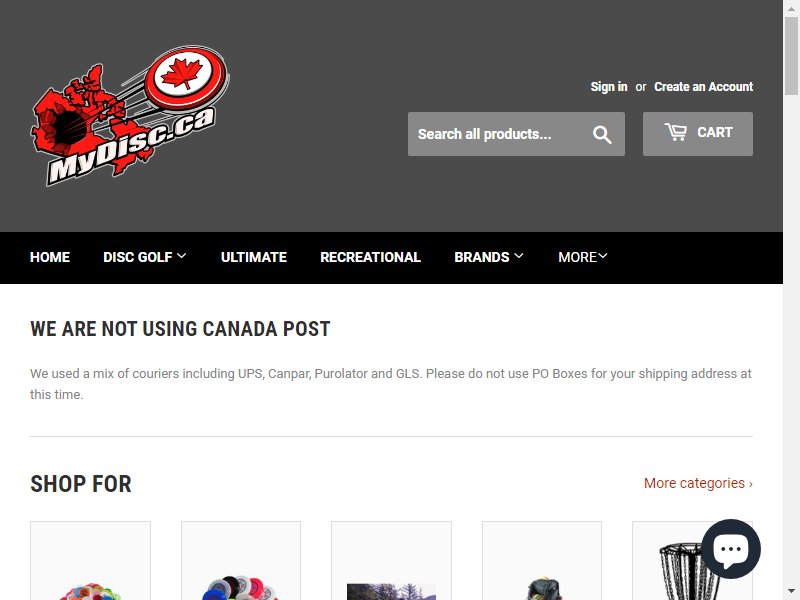Expand the More navigation menu
This screenshot has height=600, width=800.
pos(583,257)
